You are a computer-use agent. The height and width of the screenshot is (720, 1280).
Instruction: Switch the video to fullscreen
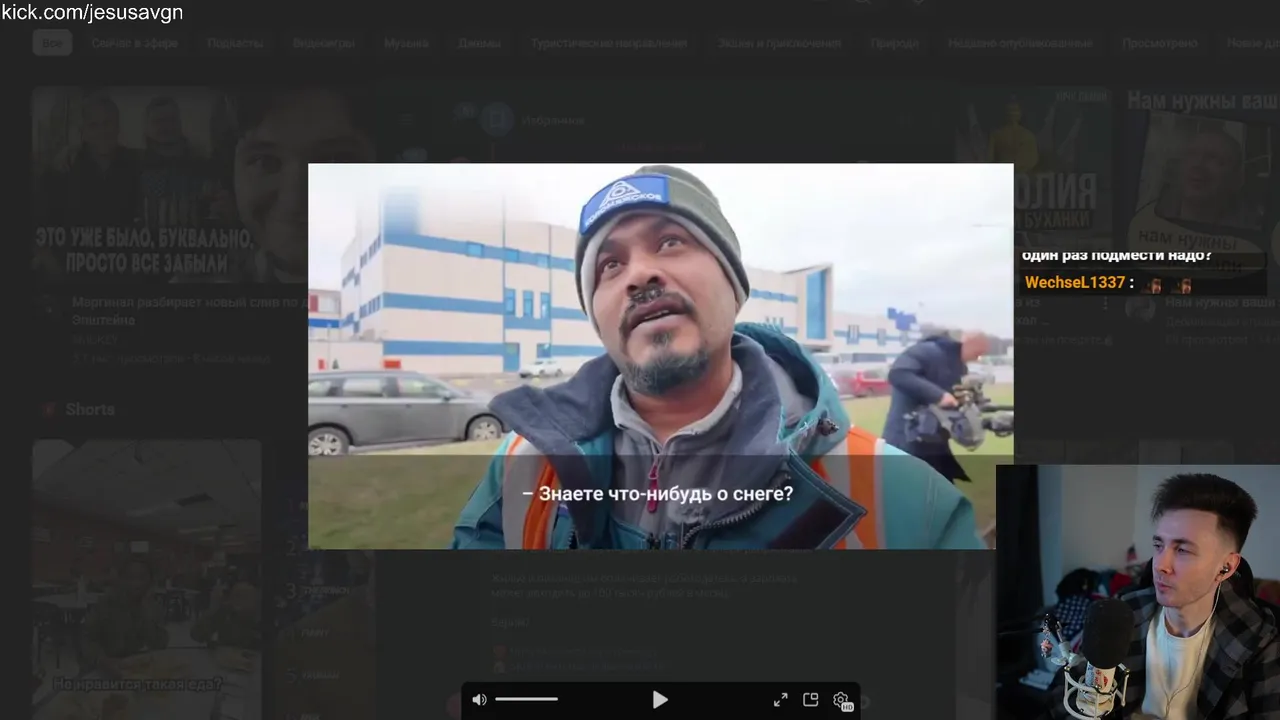point(781,700)
